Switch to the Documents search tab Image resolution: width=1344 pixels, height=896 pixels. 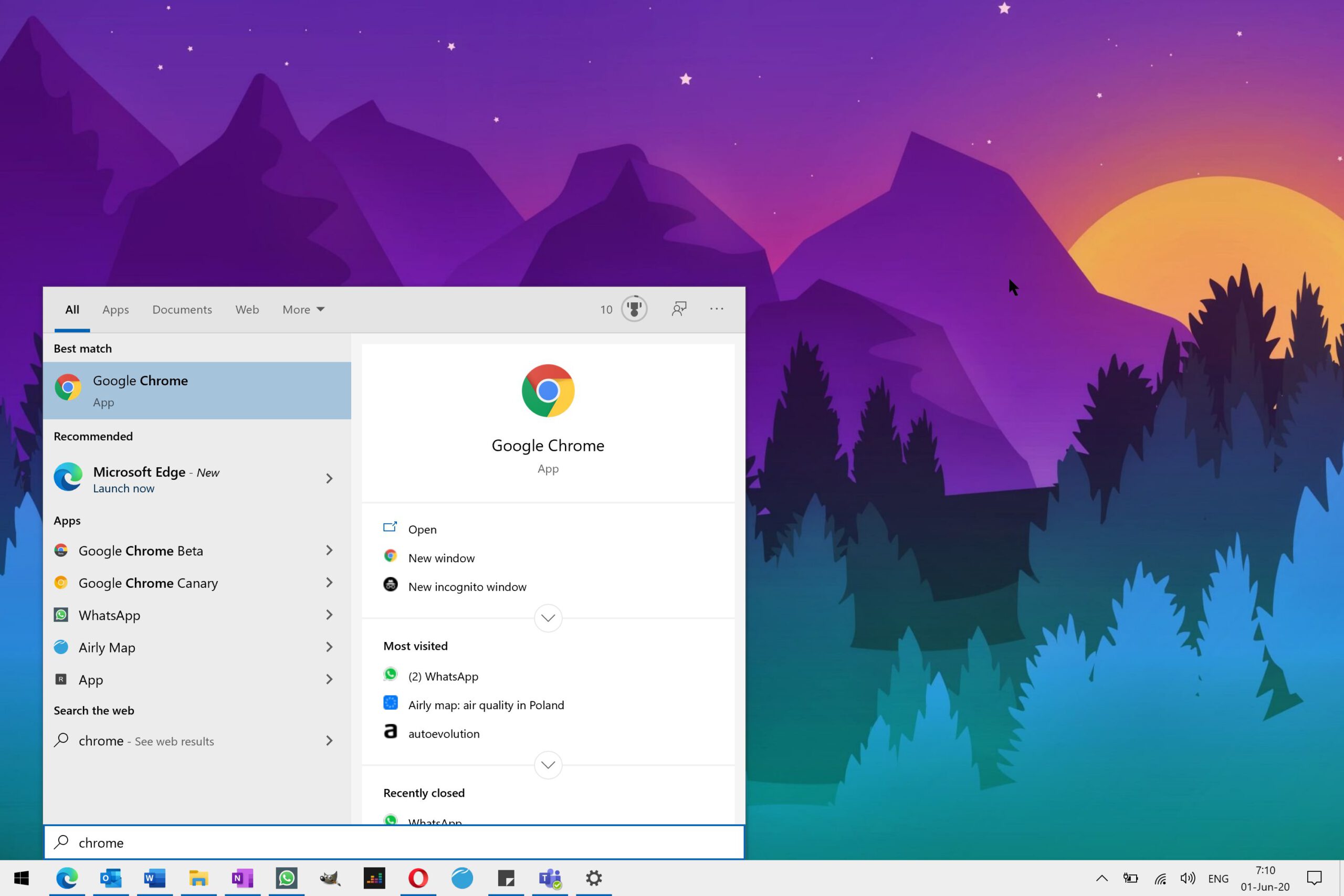coord(181,309)
